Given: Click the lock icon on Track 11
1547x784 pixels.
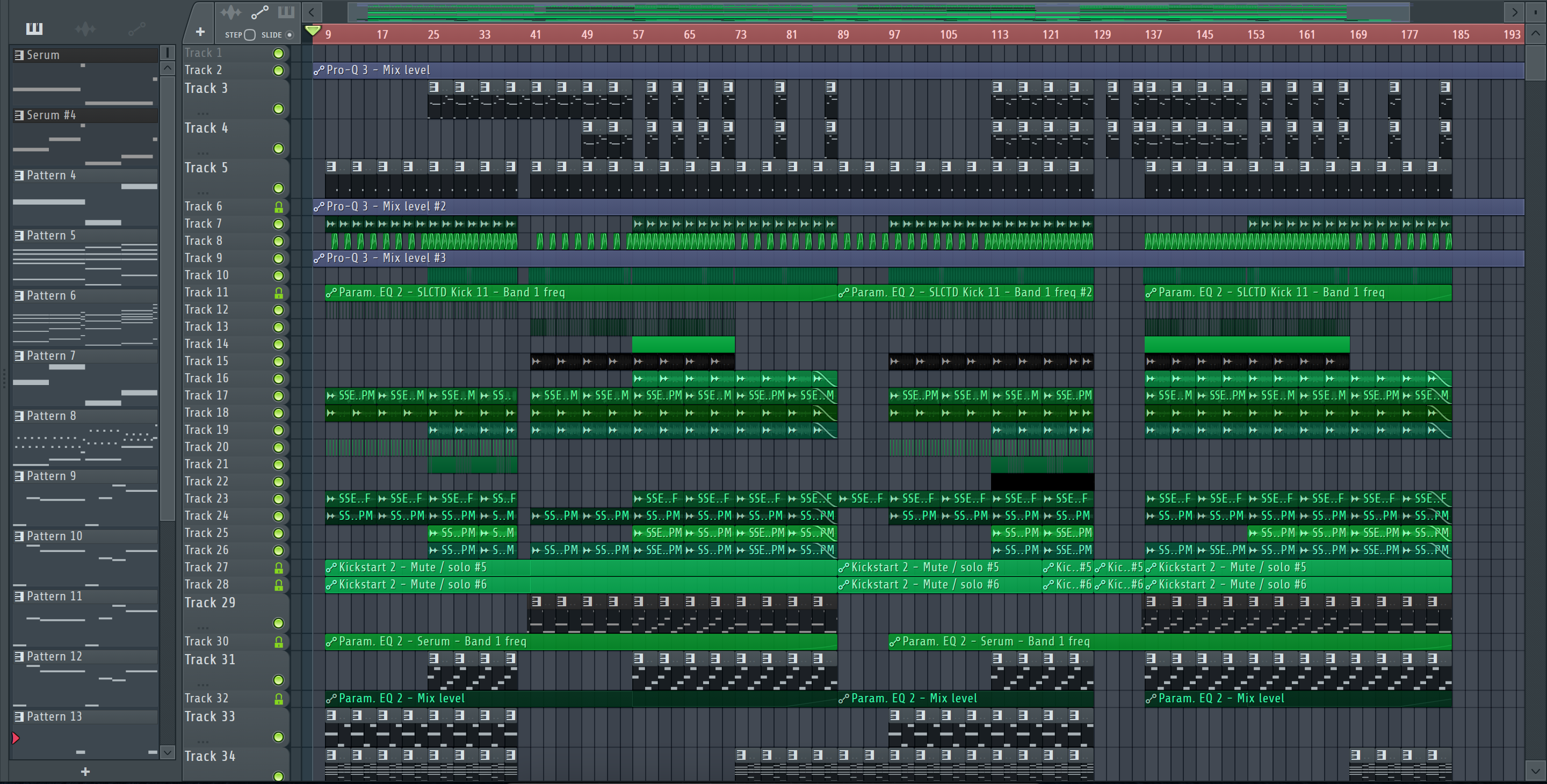Looking at the screenshot, I should pyautogui.click(x=279, y=293).
